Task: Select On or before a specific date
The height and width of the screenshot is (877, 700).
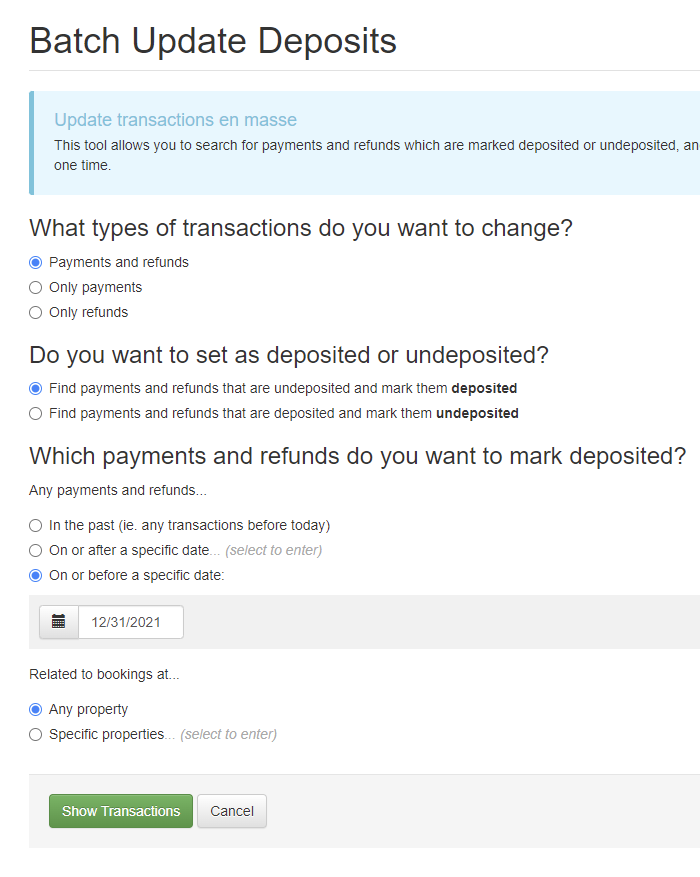Action: (36, 575)
